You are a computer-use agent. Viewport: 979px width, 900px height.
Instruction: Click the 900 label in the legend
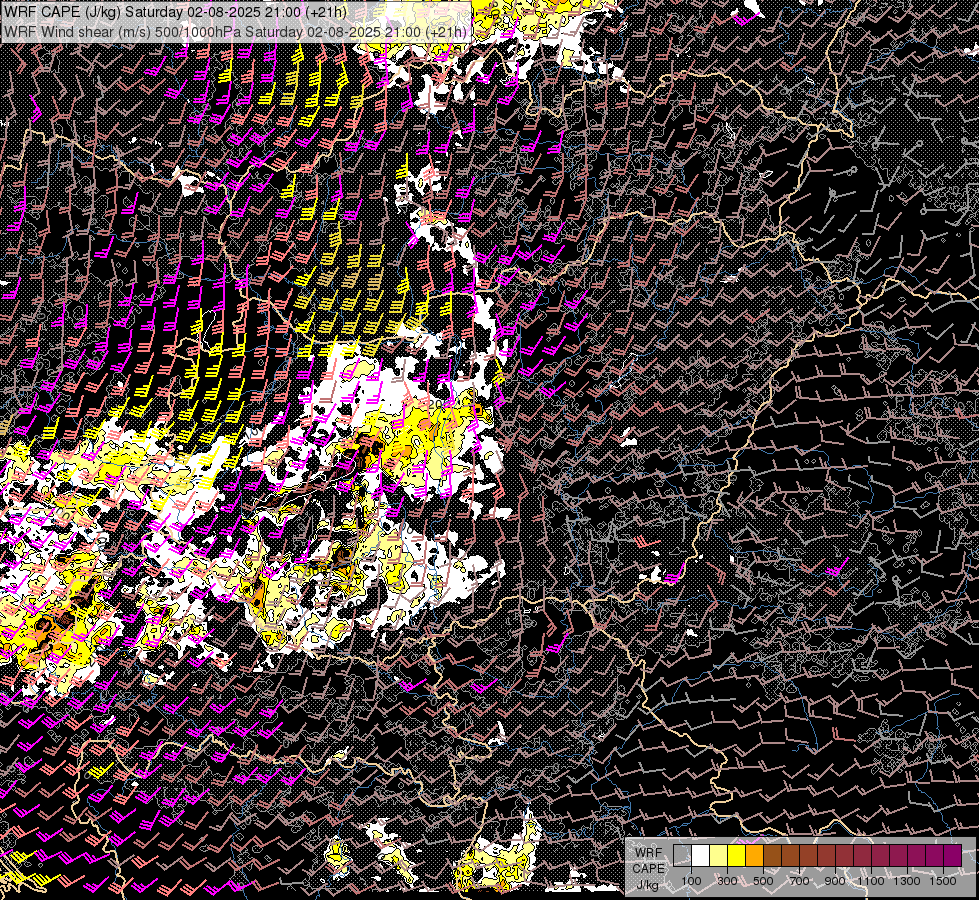[835, 881]
